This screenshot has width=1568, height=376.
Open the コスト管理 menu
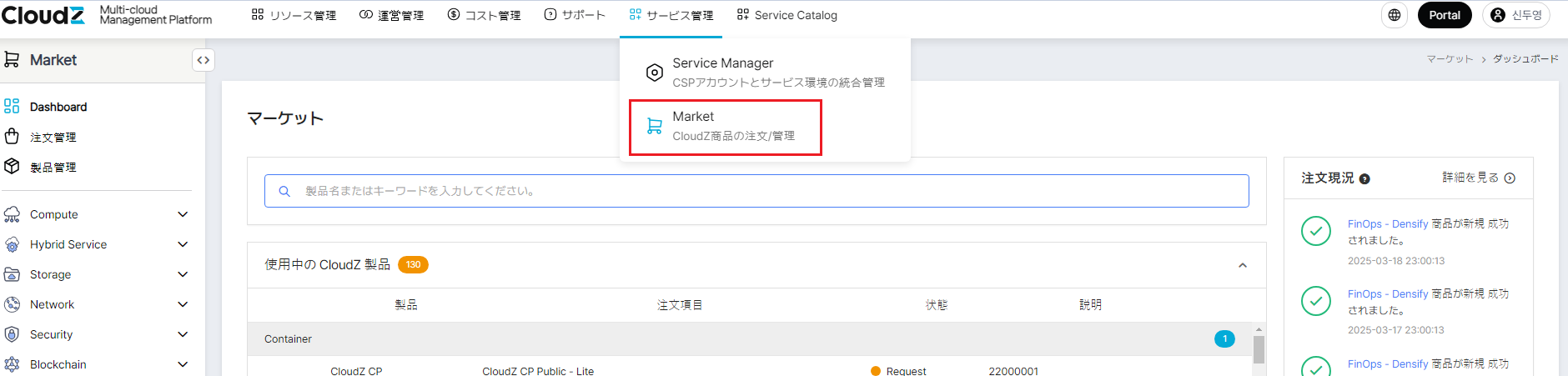pyautogui.click(x=484, y=15)
